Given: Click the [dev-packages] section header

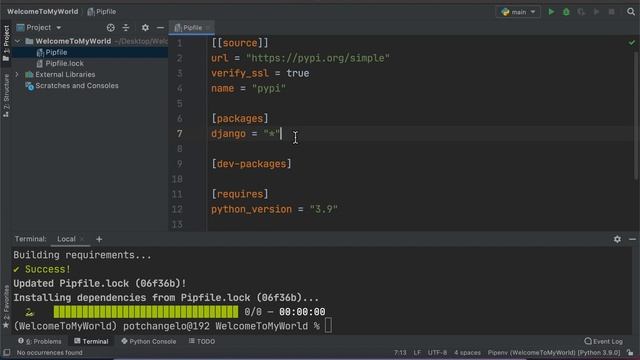Looking at the screenshot, I should coord(251,164).
